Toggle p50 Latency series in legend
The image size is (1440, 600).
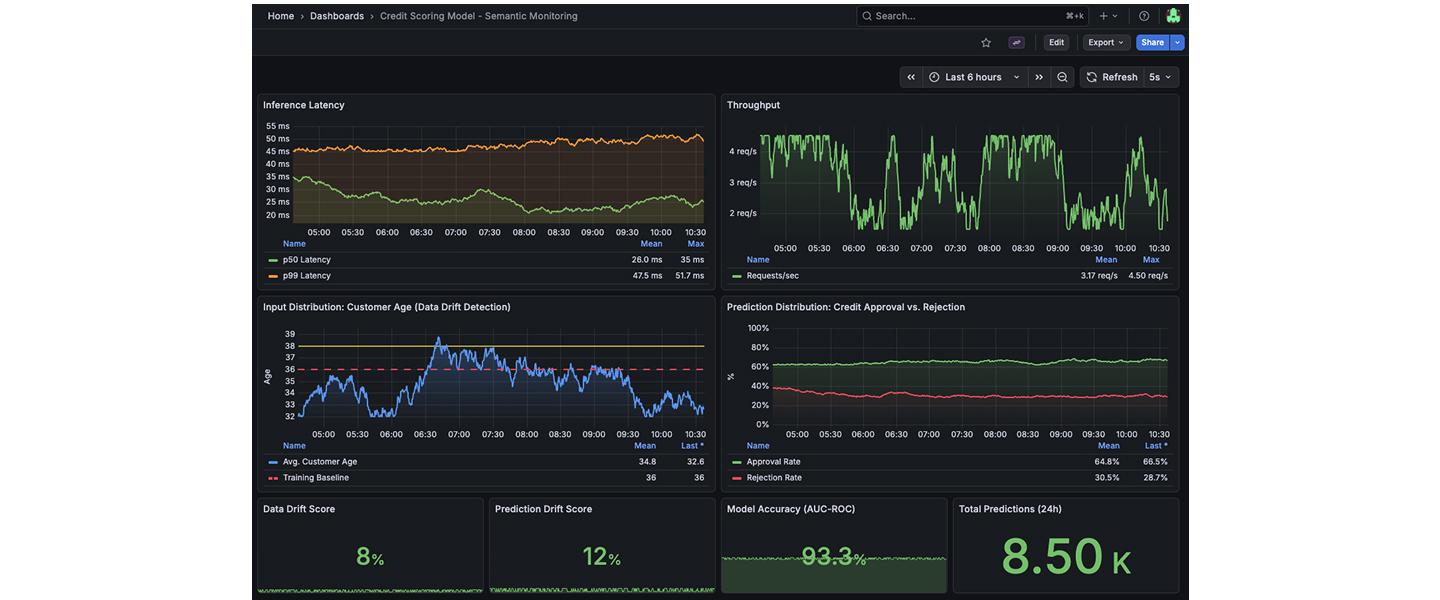pyautogui.click(x=306, y=260)
